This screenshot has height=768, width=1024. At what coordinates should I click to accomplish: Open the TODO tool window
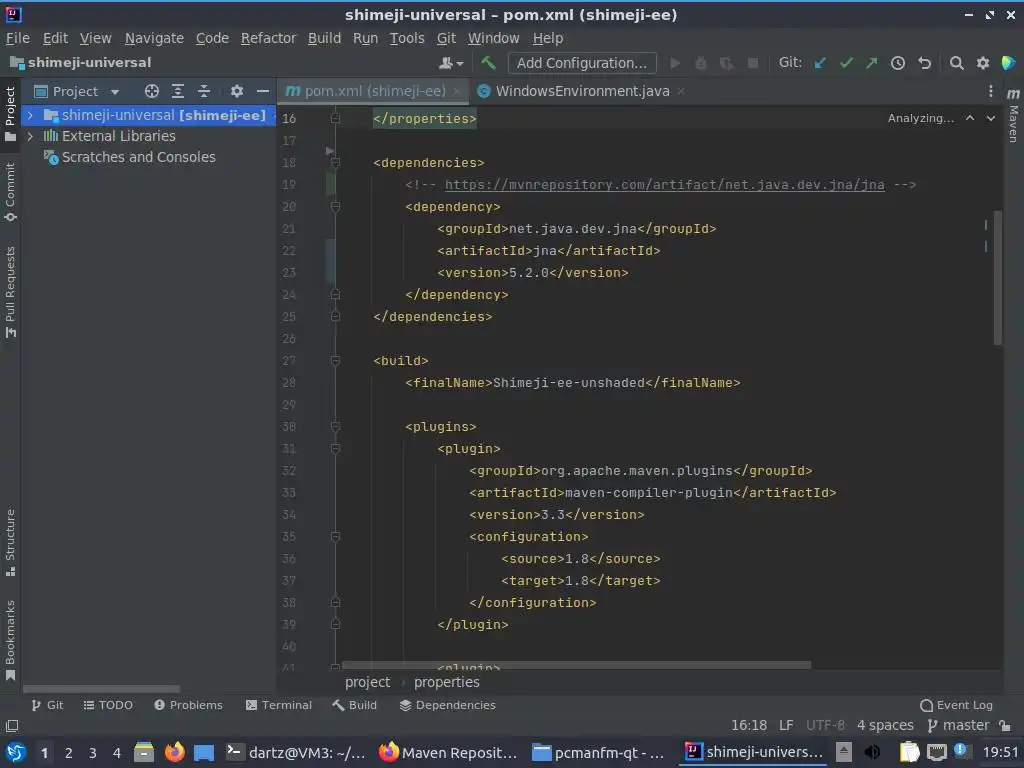point(108,705)
